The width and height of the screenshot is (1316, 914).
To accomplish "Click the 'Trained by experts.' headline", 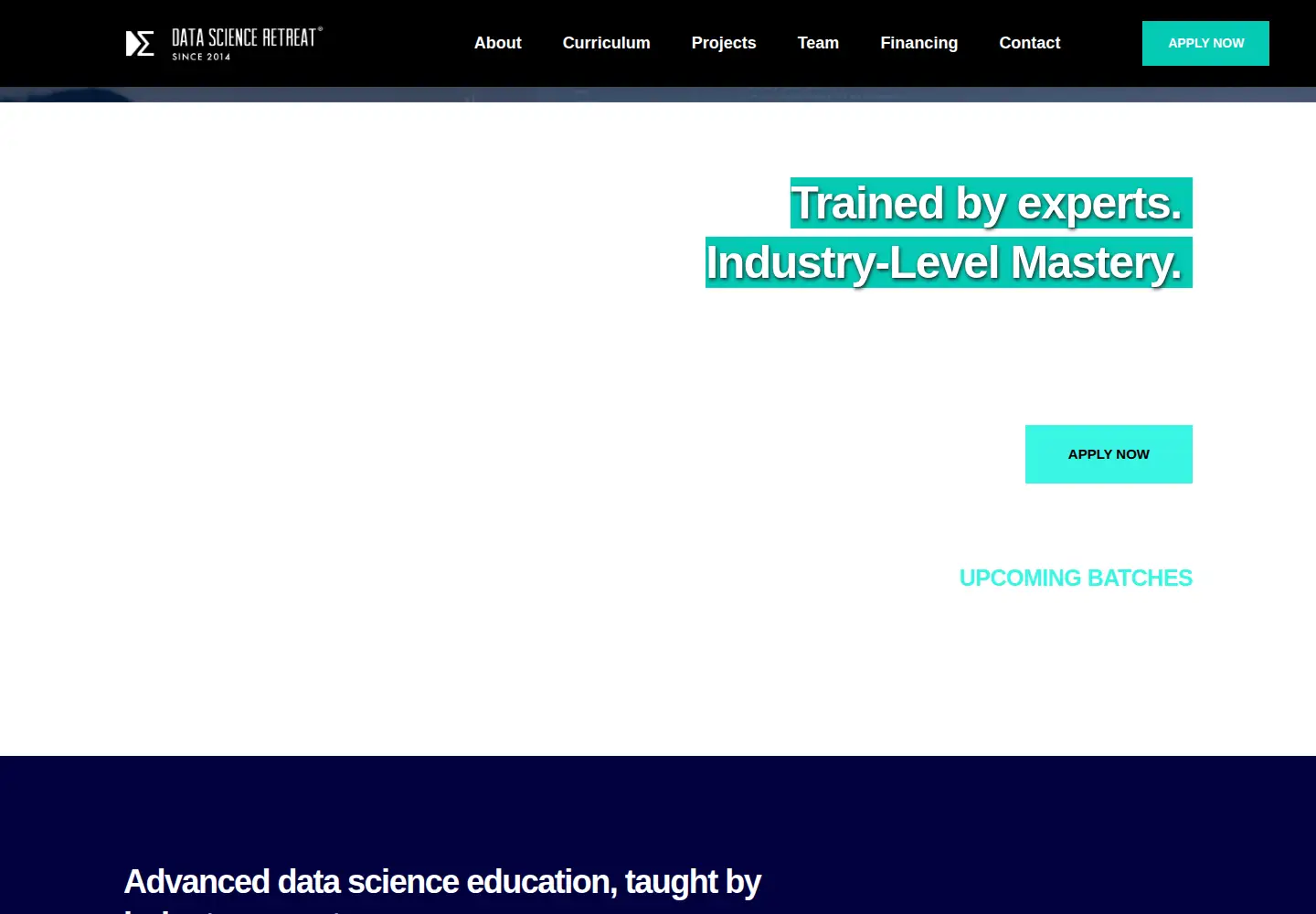I will pyautogui.click(x=991, y=203).
